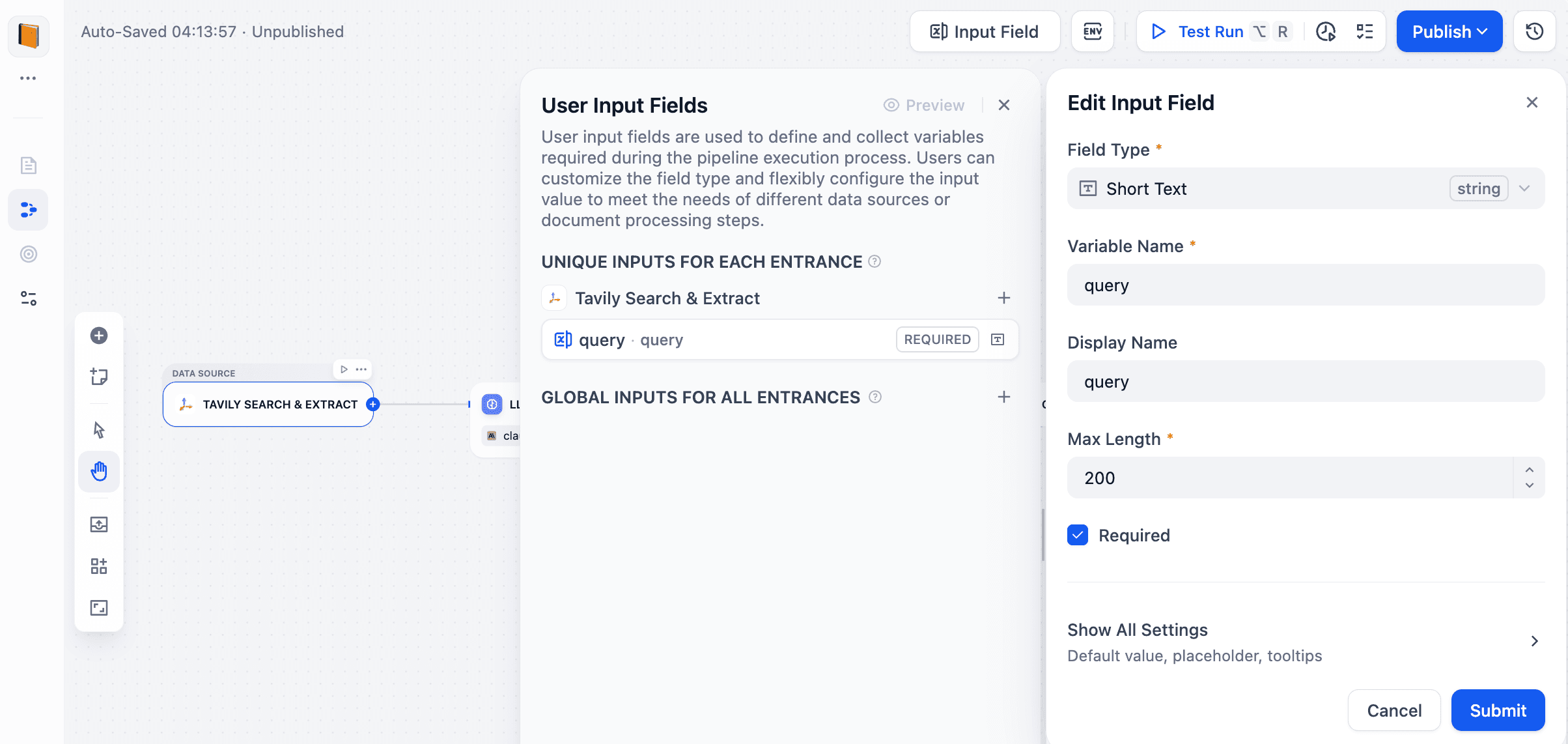Viewport: 1568px width, 744px height.
Task: Open the documents tab in left sidebar
Action: coord(28,165)
